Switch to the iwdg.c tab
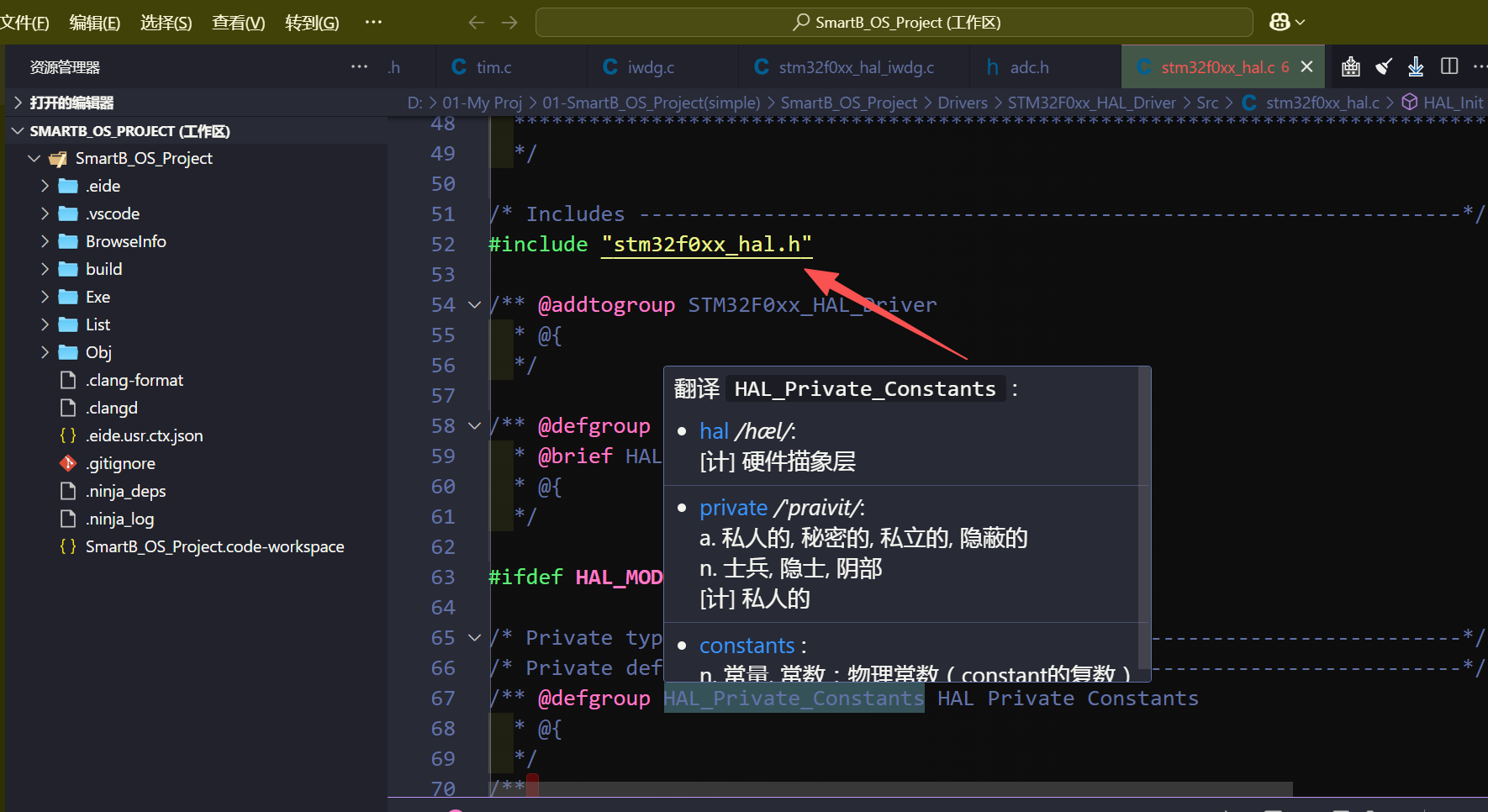 tap(662, 67)
